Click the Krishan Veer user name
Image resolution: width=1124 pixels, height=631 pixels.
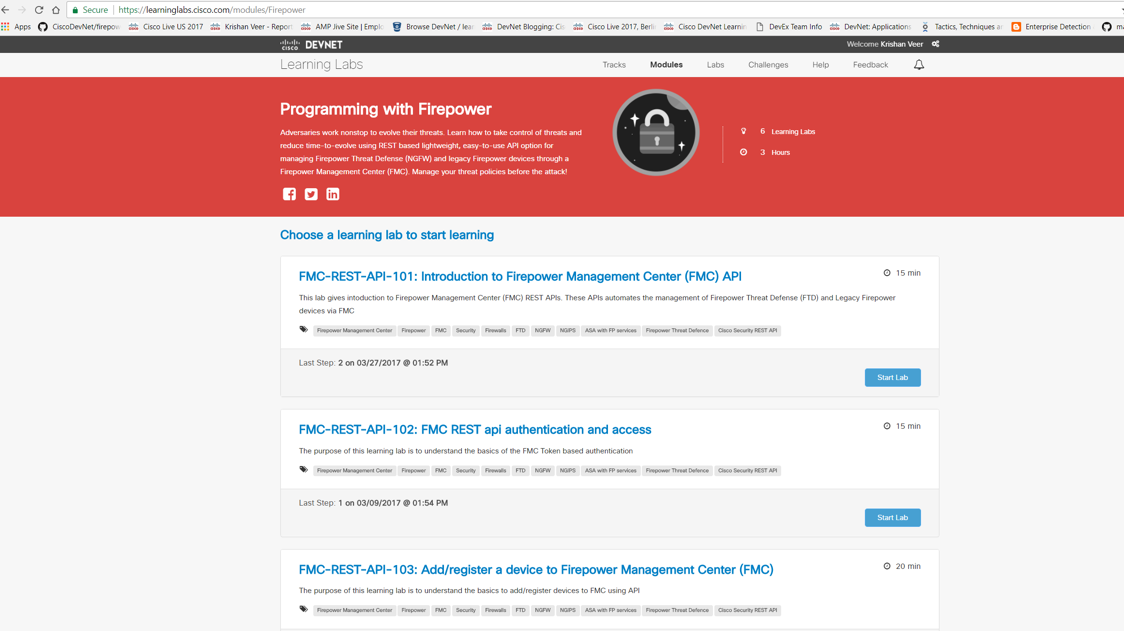point(902,44)
